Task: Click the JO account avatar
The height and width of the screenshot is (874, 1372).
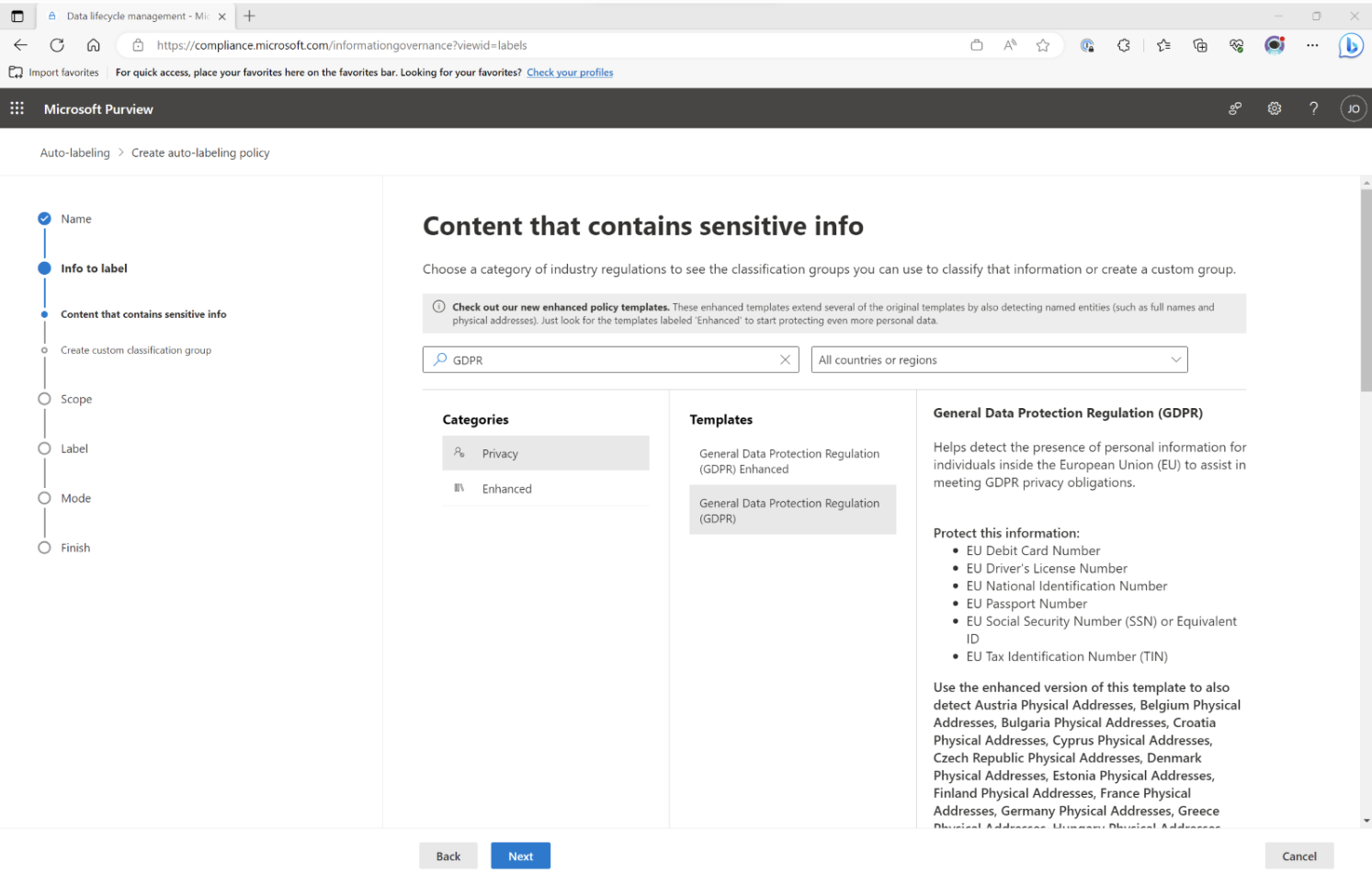Action: (1353, 108)
